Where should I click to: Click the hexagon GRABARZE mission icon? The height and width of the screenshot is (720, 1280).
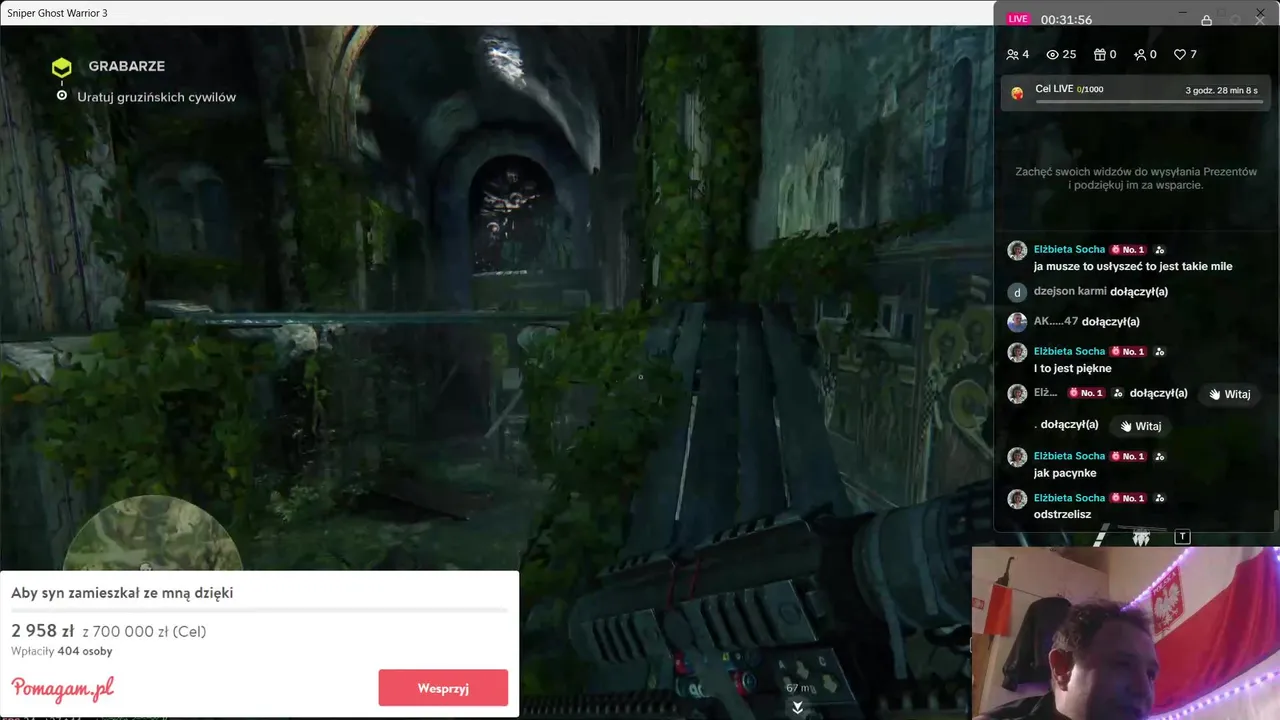[62, 67]
